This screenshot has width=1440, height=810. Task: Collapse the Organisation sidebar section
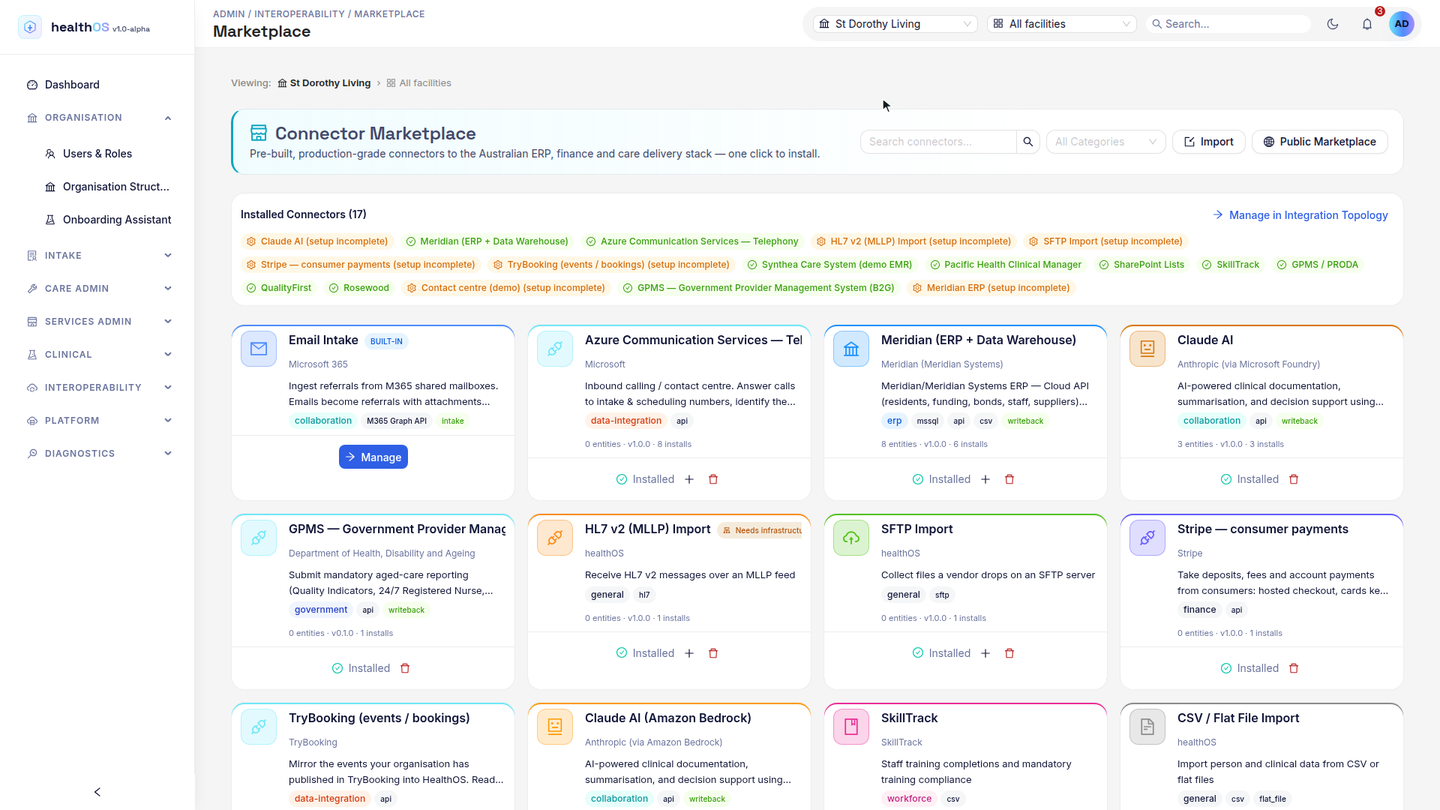(97, 118)
